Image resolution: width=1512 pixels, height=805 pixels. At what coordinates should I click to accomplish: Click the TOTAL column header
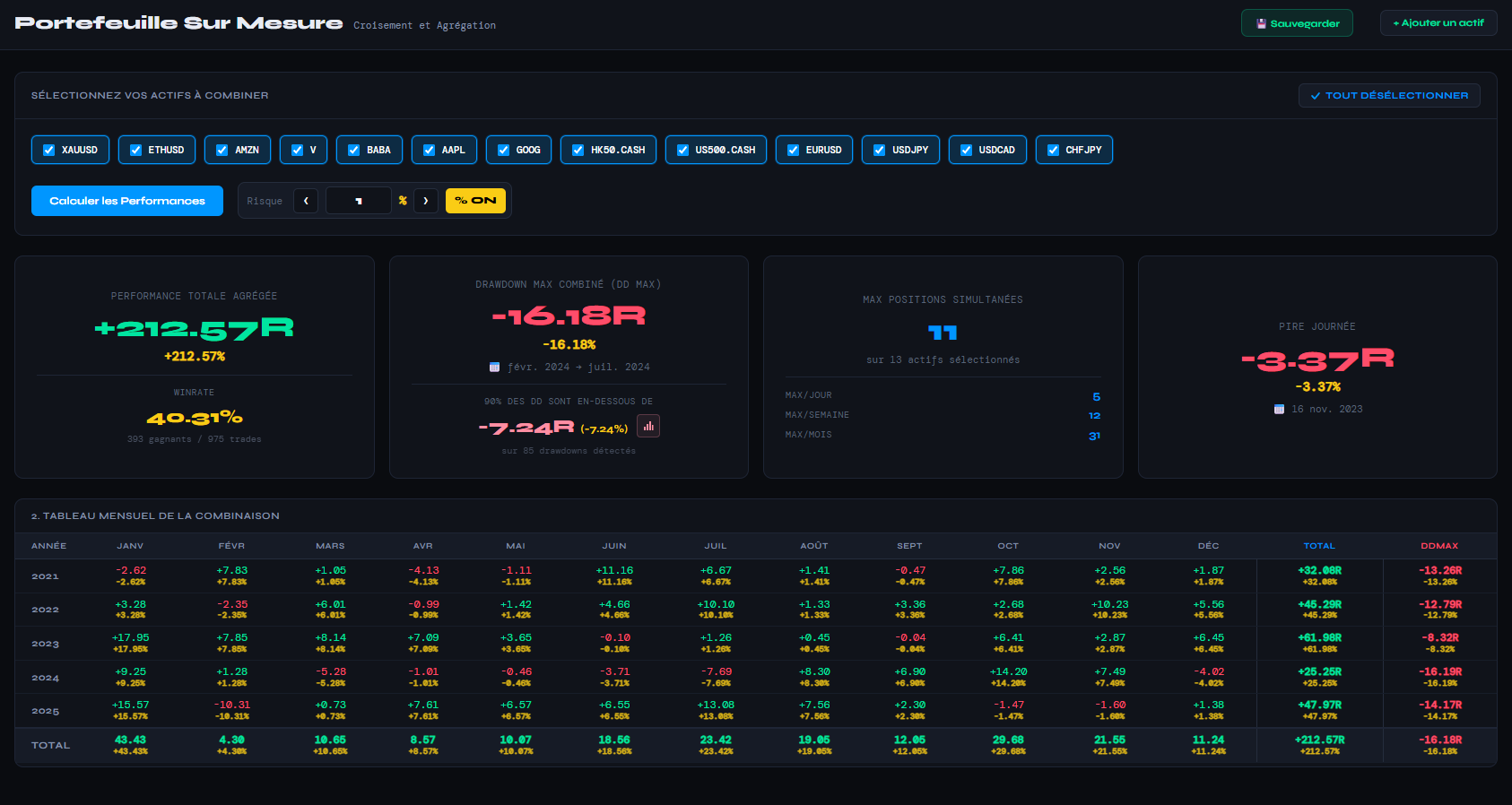tap(1319, 546)
